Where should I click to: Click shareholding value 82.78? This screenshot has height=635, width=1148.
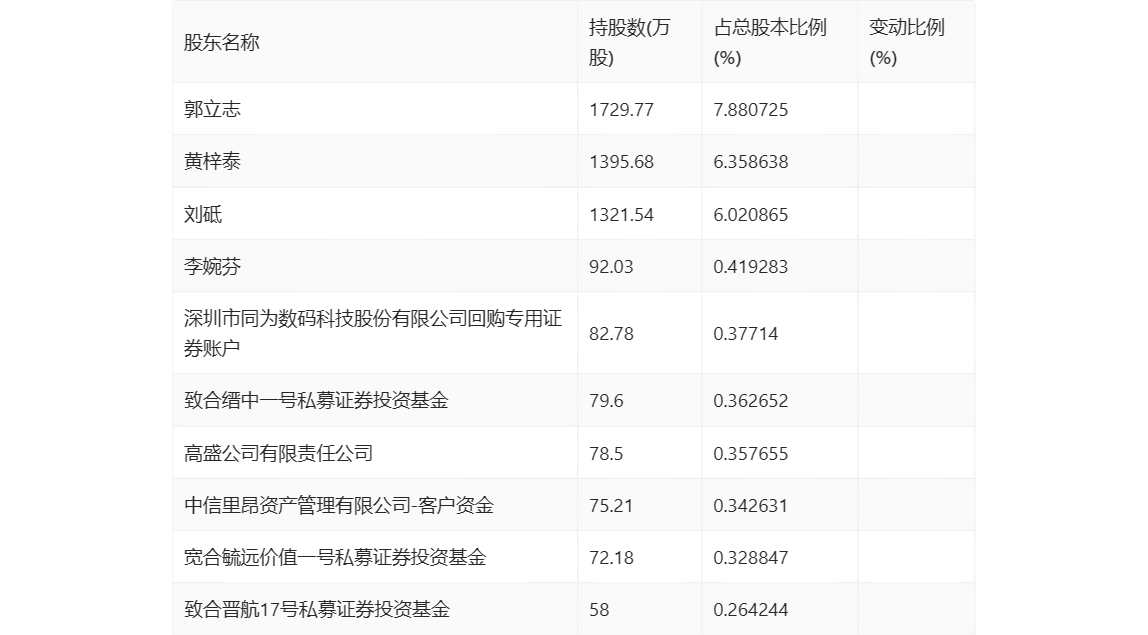(611, 334)
